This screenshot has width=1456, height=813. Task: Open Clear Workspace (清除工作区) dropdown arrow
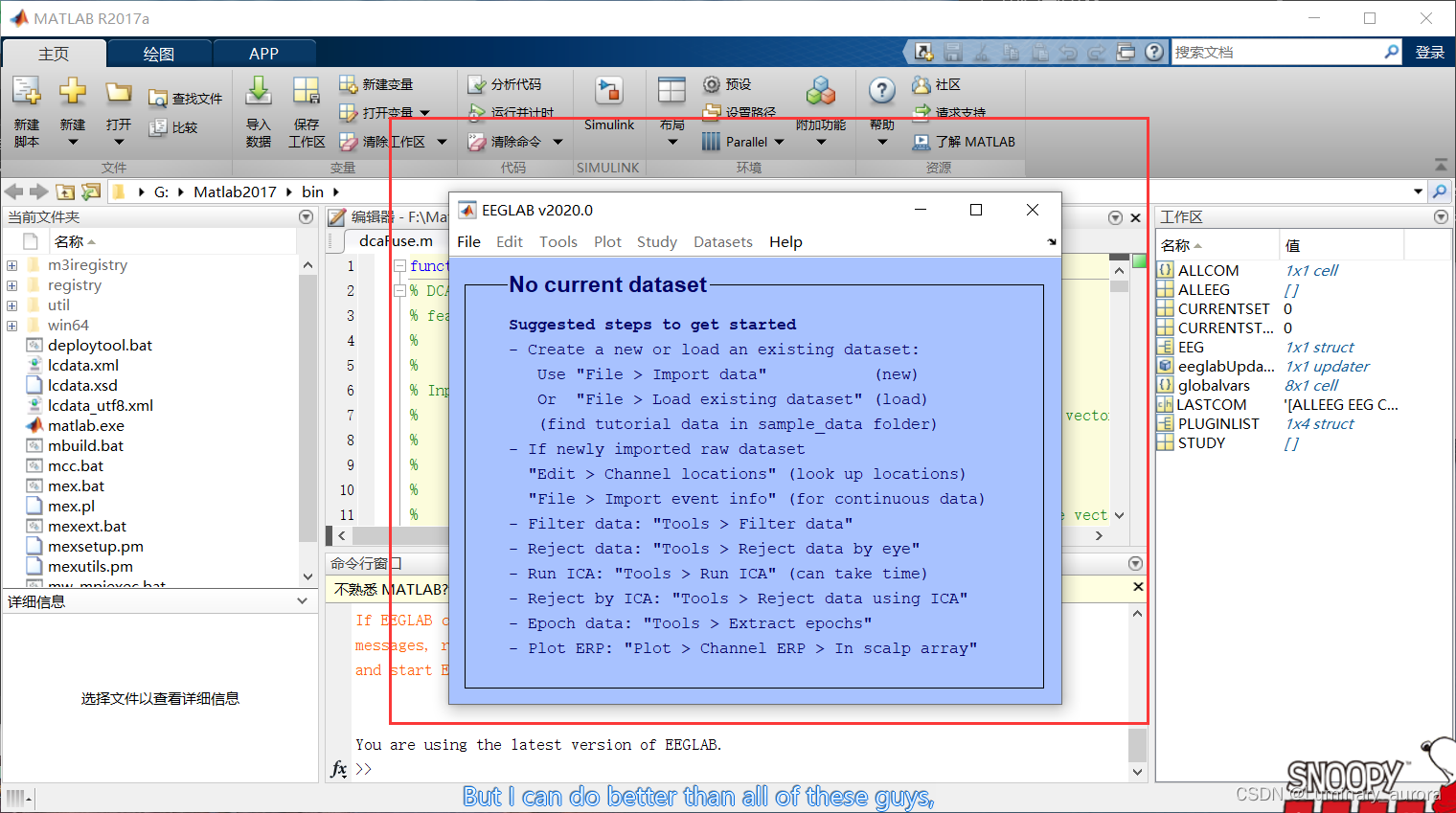[x=442, y=142]
